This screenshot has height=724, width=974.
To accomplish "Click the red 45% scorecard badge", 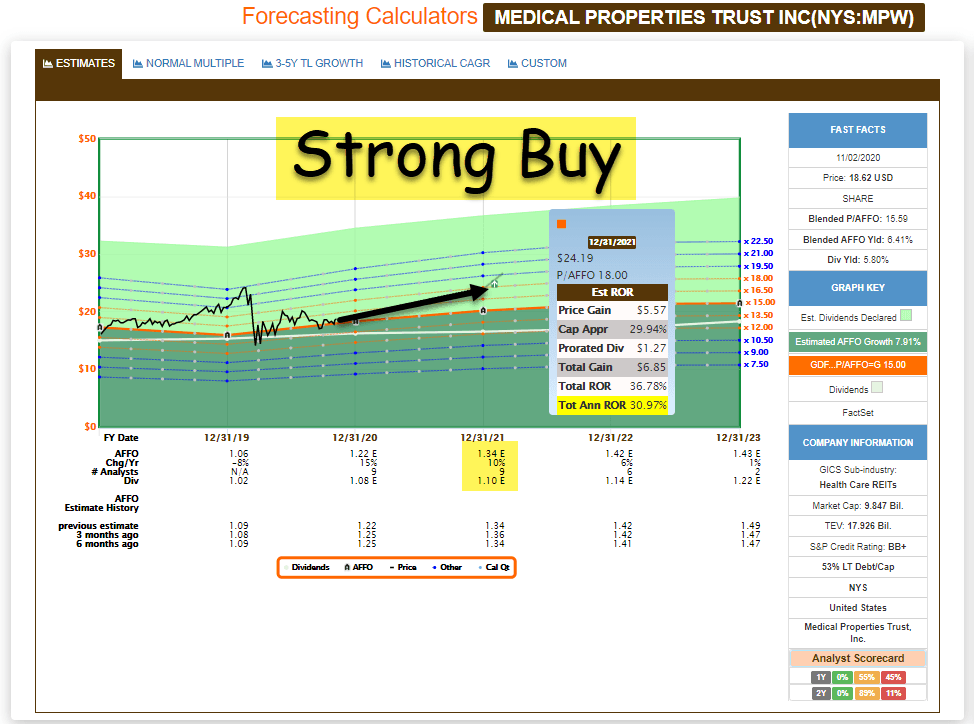I will coord(893,677).
